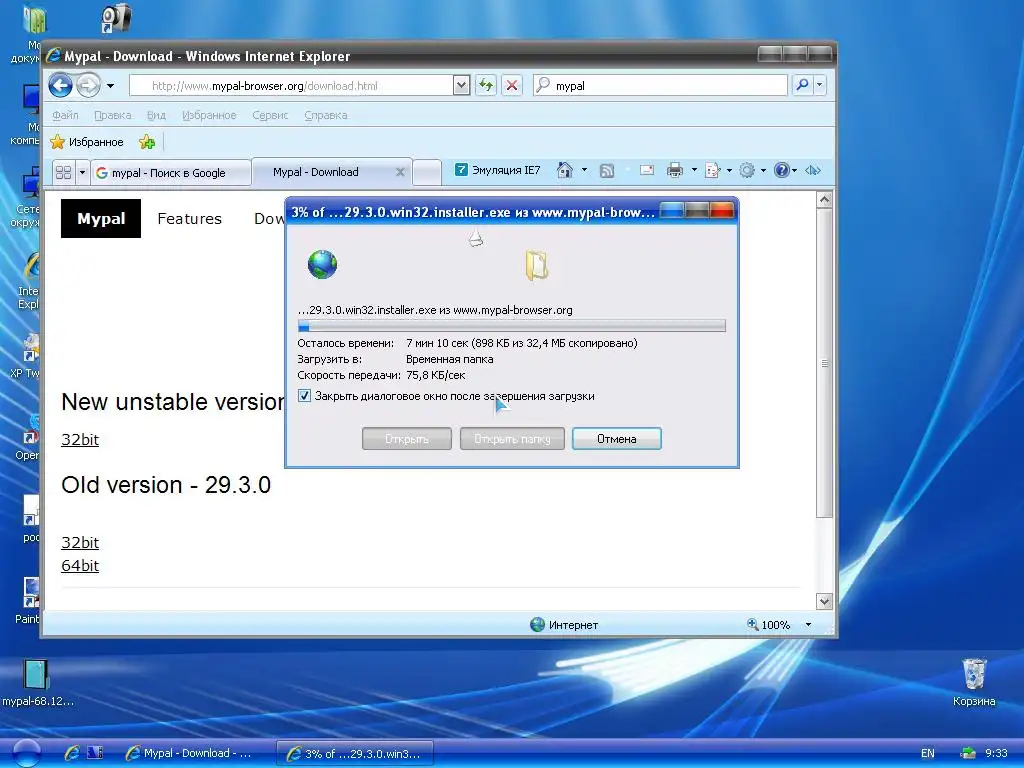The height and width of the screenshot is (768, 1024).
Task: Click the Show Desktop quick launch icon
Action: pyautogui.click(x=95, y=753)
